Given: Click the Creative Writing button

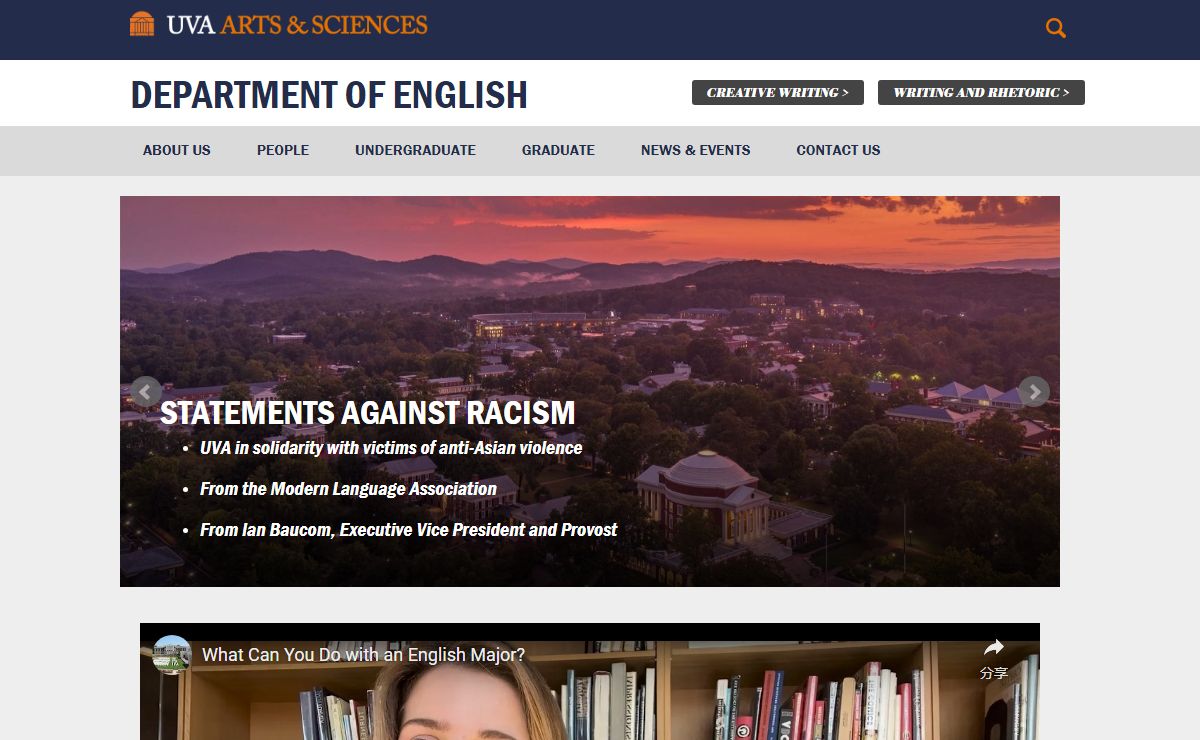Looking at the screenshot, I should click(x=778, y=92).
